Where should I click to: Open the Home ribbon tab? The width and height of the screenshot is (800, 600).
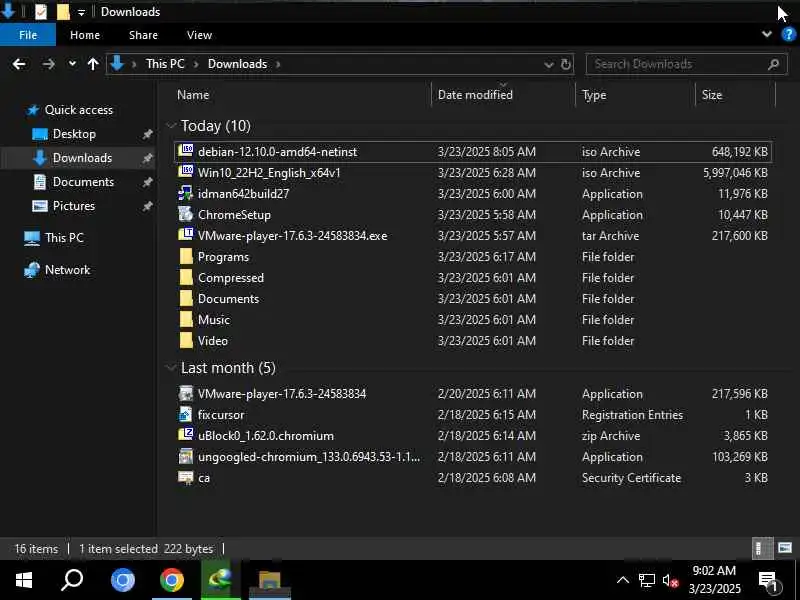click(x=85, y=35)
